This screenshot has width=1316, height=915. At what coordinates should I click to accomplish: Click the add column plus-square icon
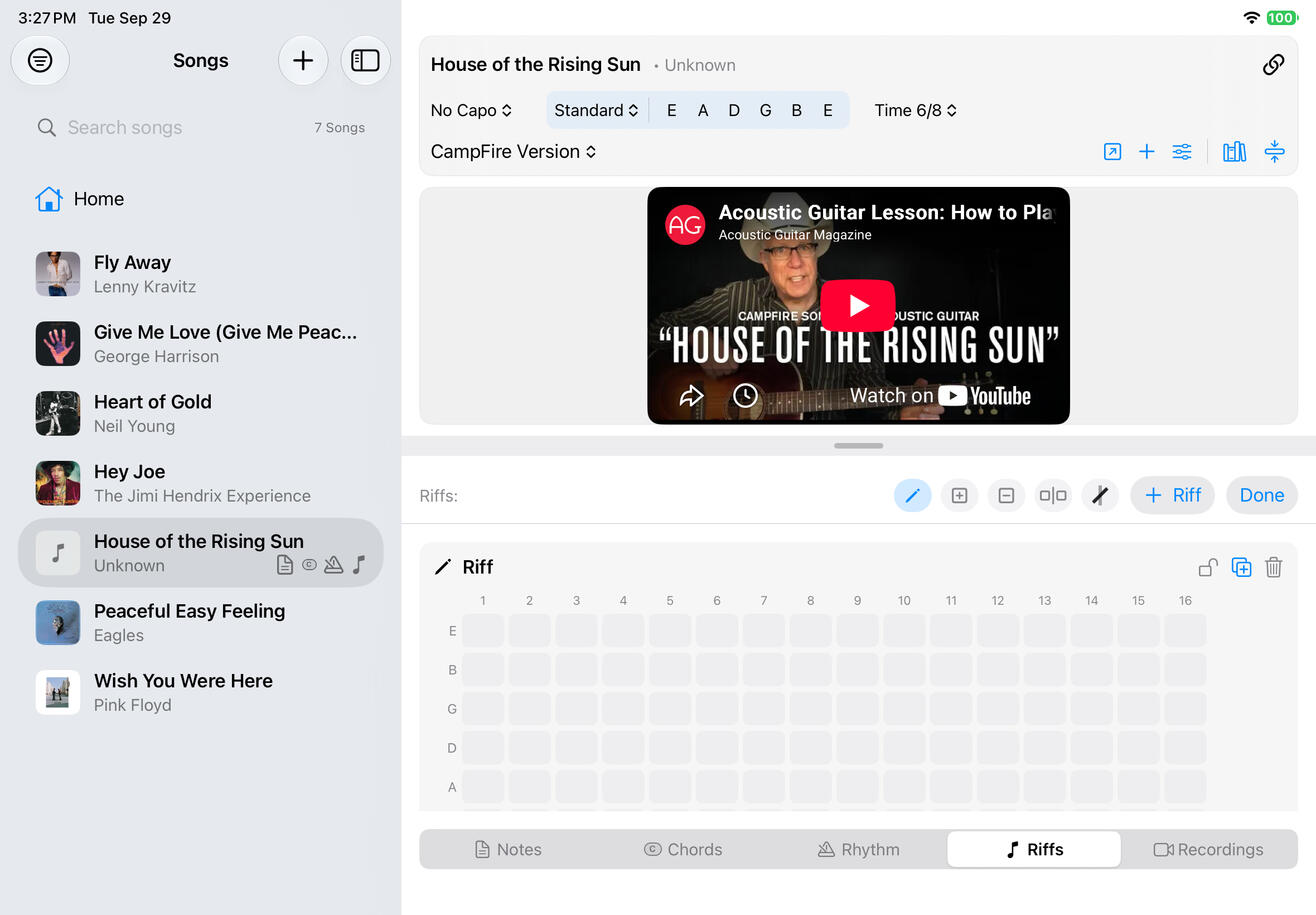(959, 495)
